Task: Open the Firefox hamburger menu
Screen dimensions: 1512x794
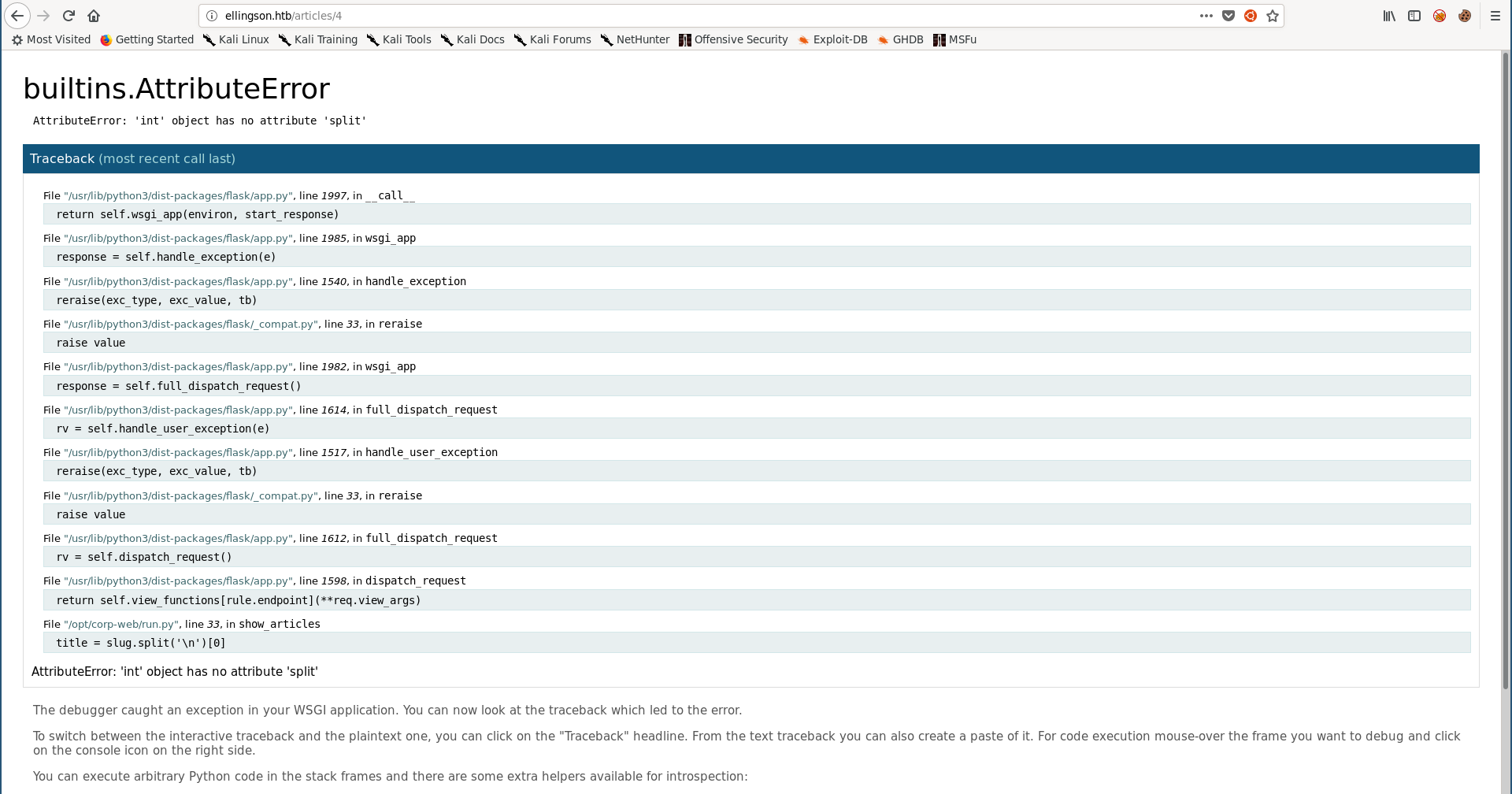Action: pyautogui.click(x=1495, y=16)
